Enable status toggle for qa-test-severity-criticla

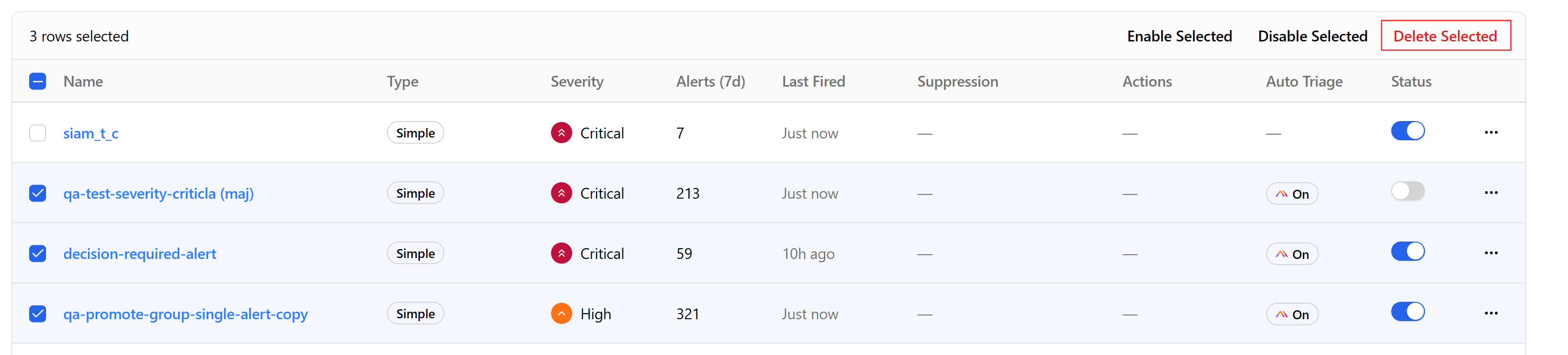tap(1407, 191)
